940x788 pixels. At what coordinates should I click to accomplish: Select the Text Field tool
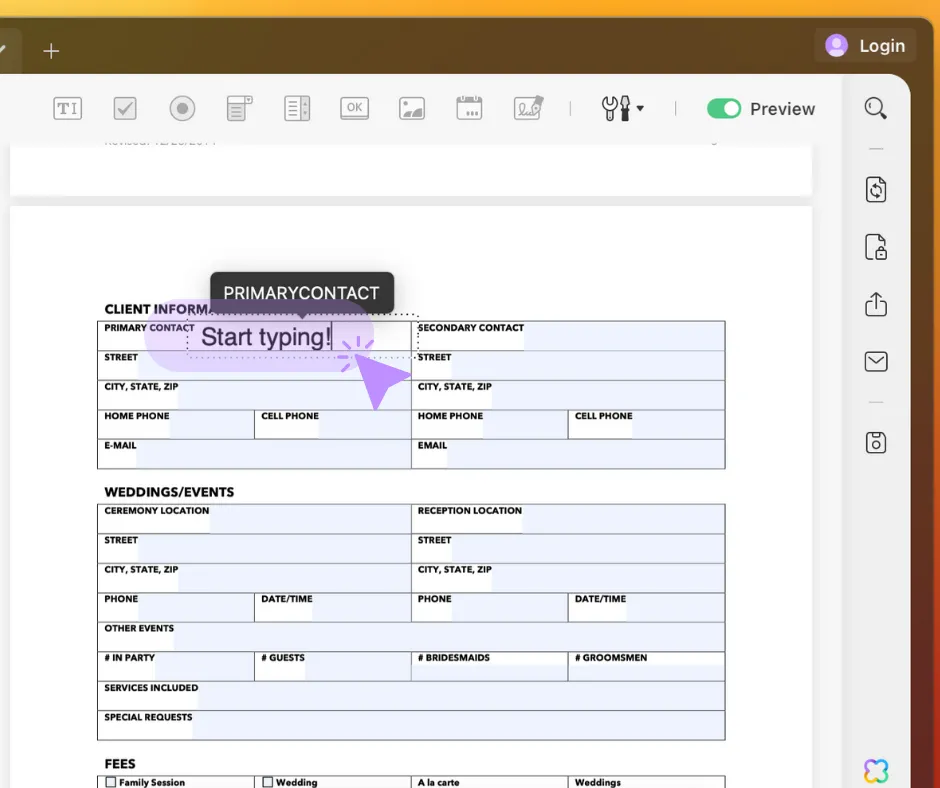click(67, 108)
